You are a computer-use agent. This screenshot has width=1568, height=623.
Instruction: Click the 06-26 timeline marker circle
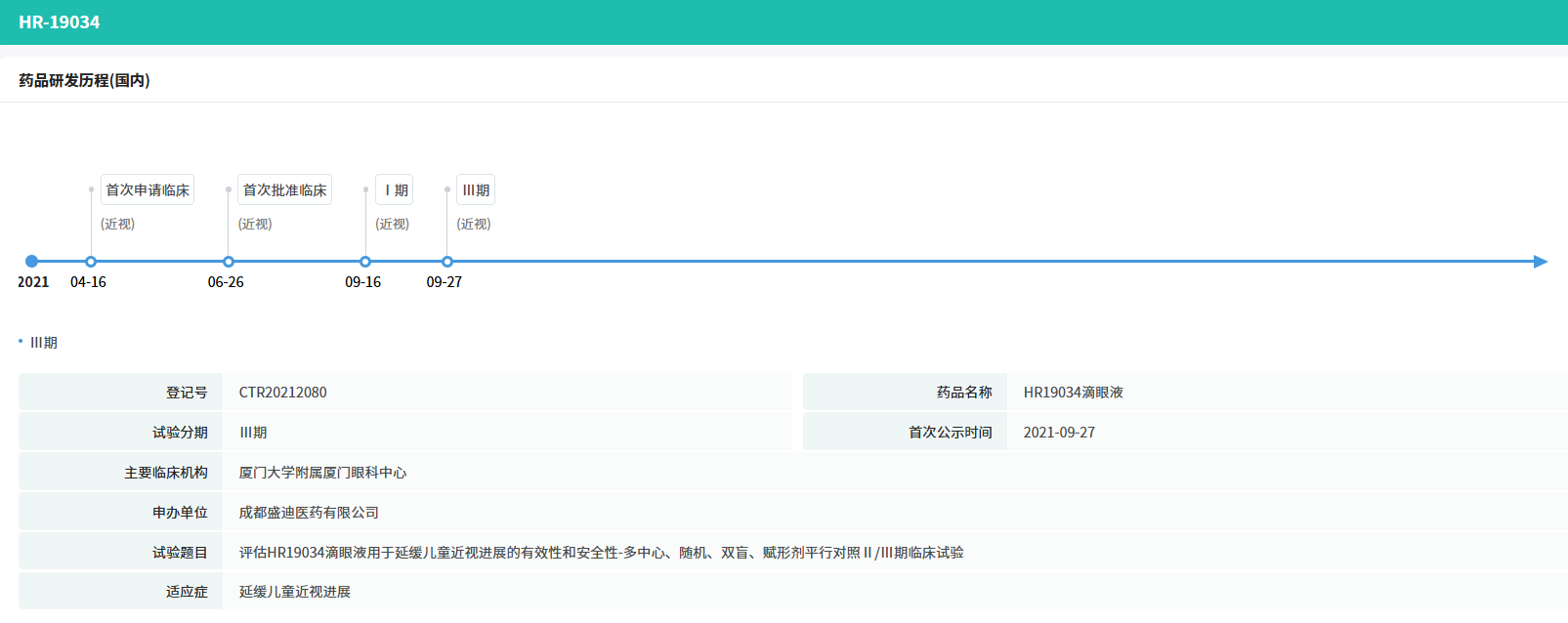point(229,262)
